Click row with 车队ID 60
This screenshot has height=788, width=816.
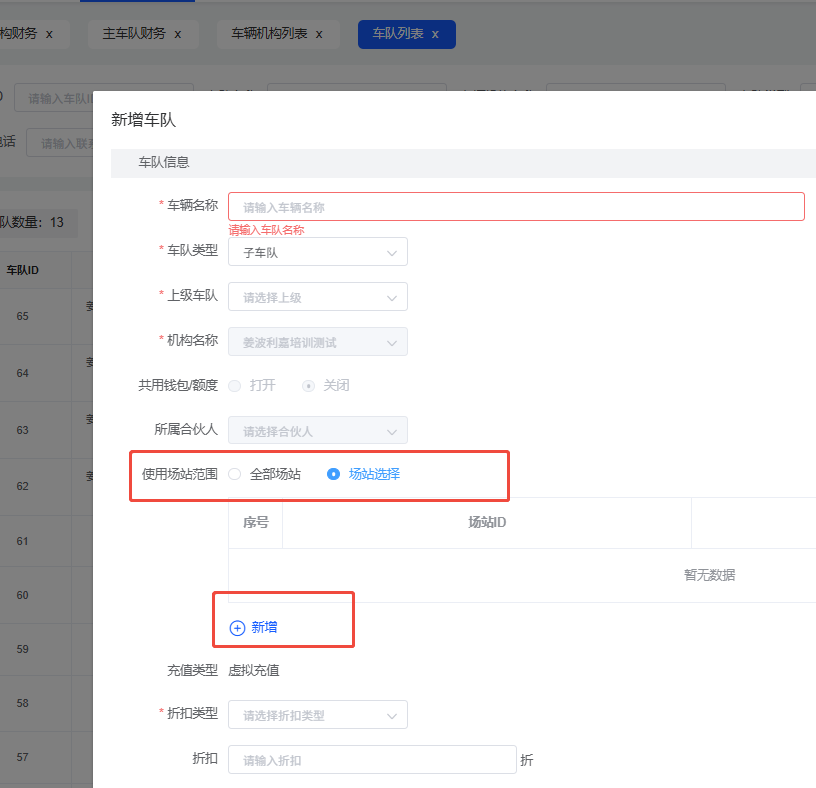click(46, 595)
